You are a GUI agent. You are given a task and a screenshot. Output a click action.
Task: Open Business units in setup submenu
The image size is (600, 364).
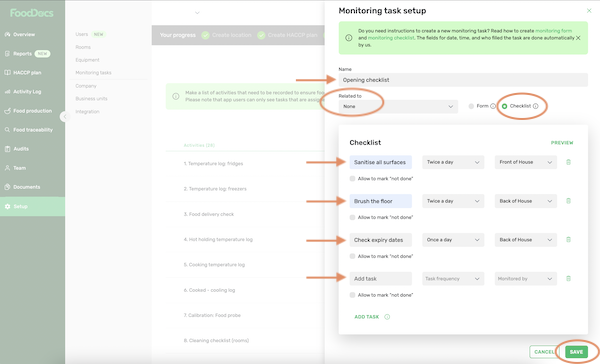pyautogui.click(x=91, y=99)
